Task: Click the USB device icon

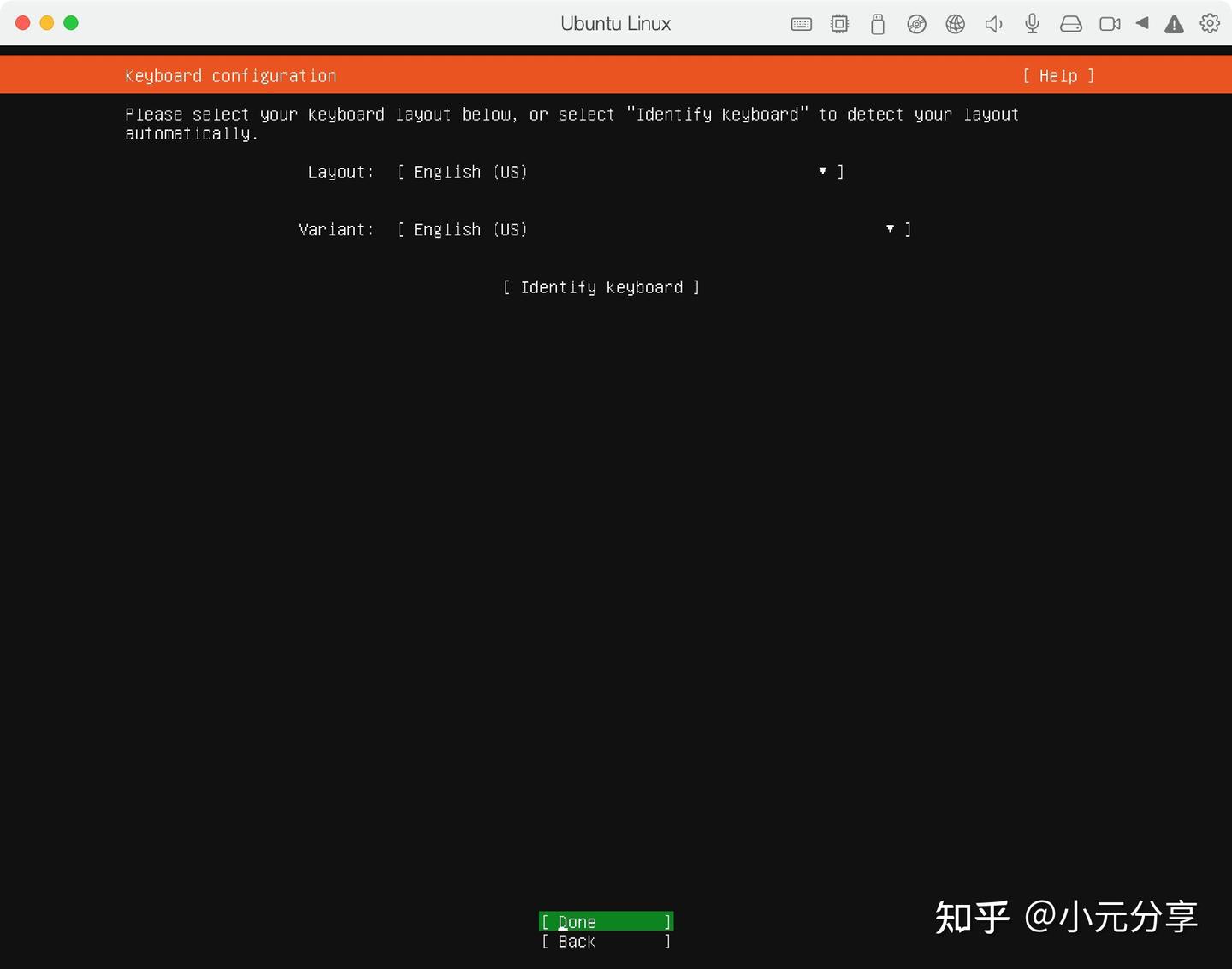Action: (878, 23)
